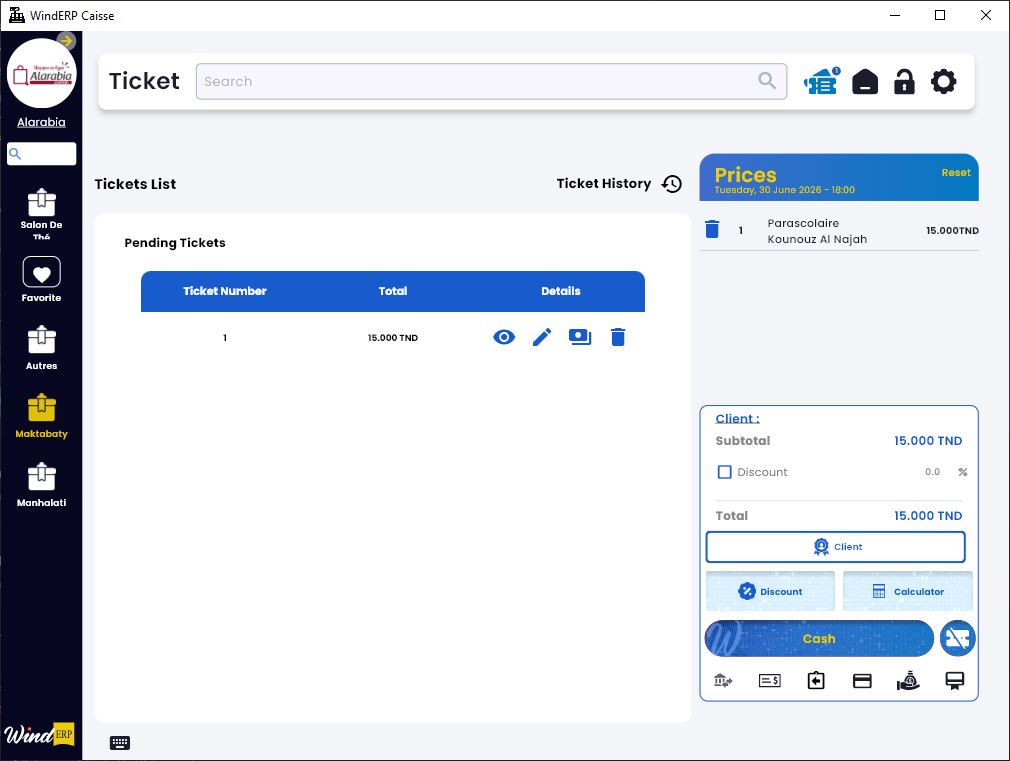Open Ticket History text link
Image resolution: width=1010 pixels, height=761 pixels.
604,184
